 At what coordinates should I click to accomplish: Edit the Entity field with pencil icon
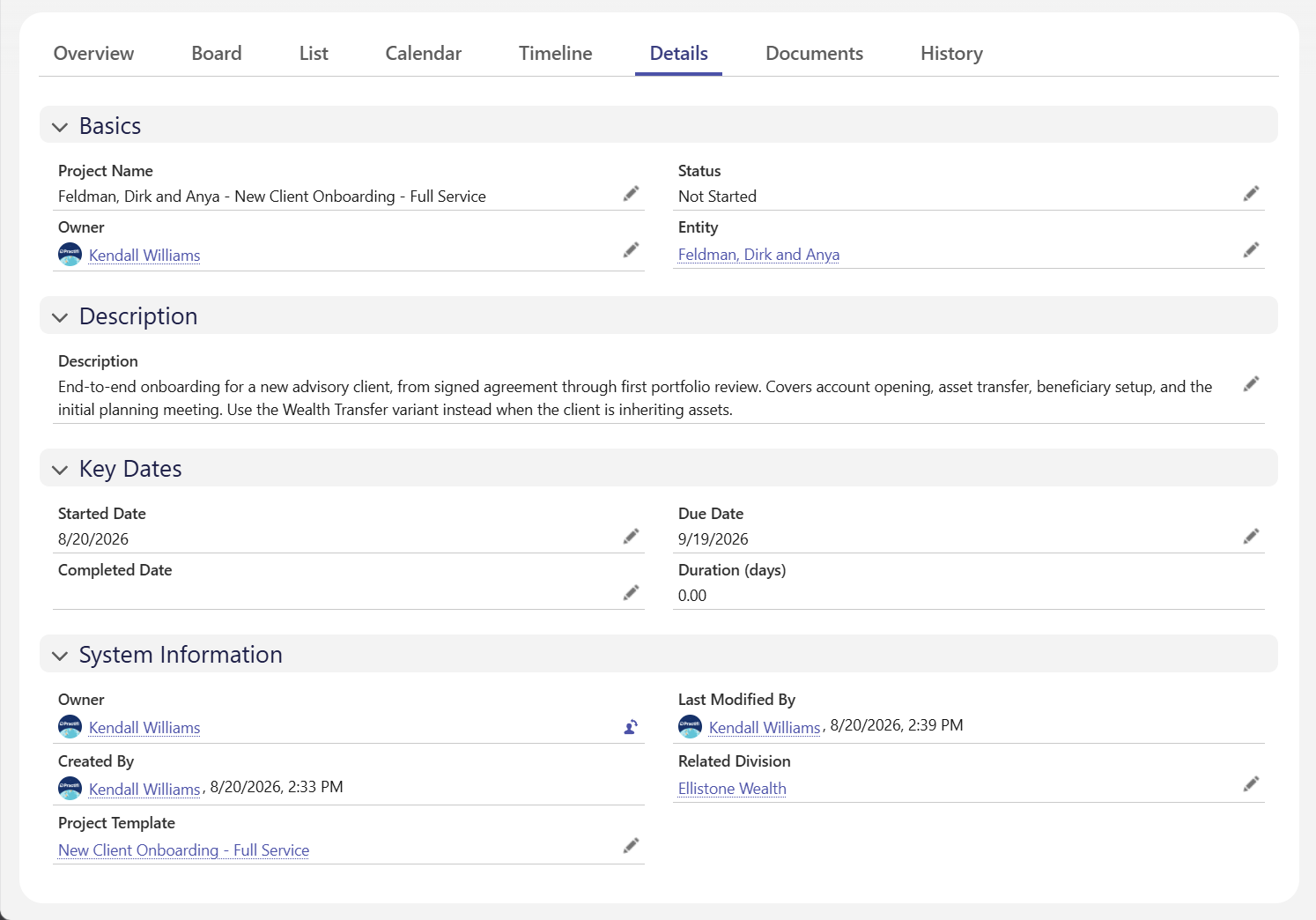point(1251,250)
